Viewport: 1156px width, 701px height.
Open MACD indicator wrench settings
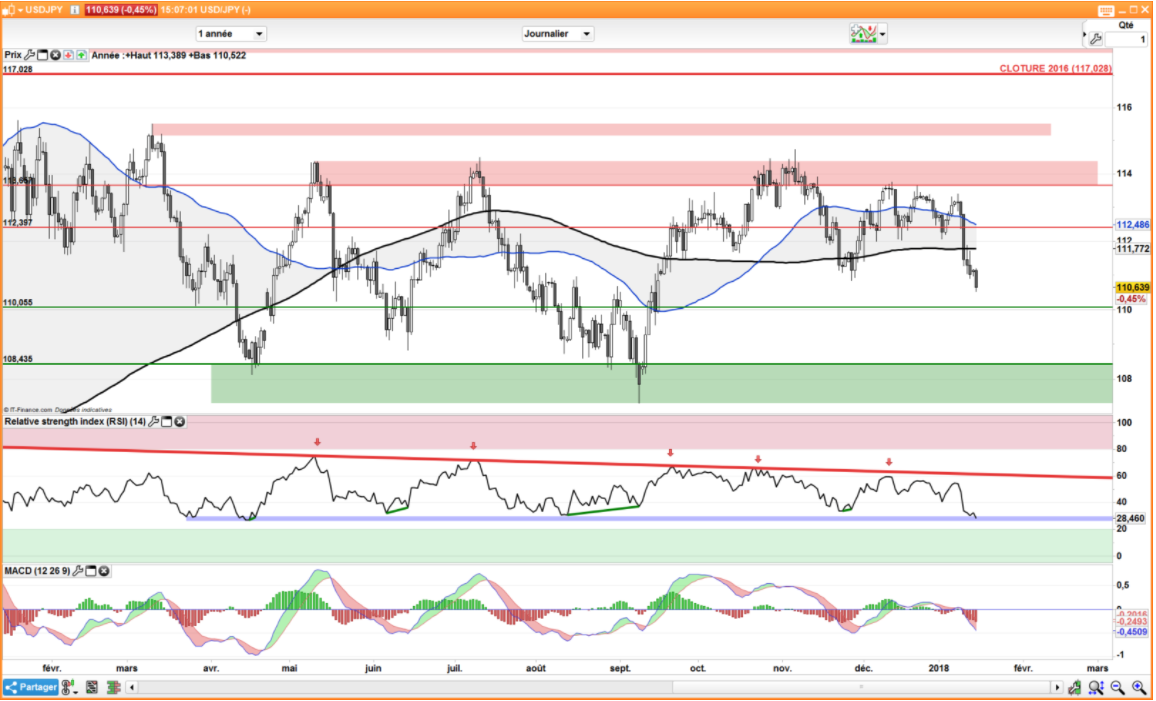click(78, 571)
